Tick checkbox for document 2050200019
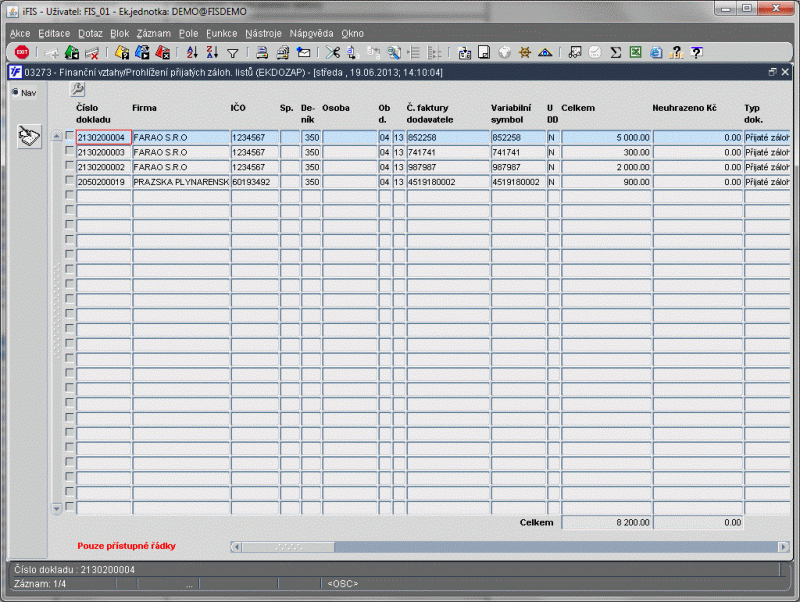The image size is (800, 602). 70,181
